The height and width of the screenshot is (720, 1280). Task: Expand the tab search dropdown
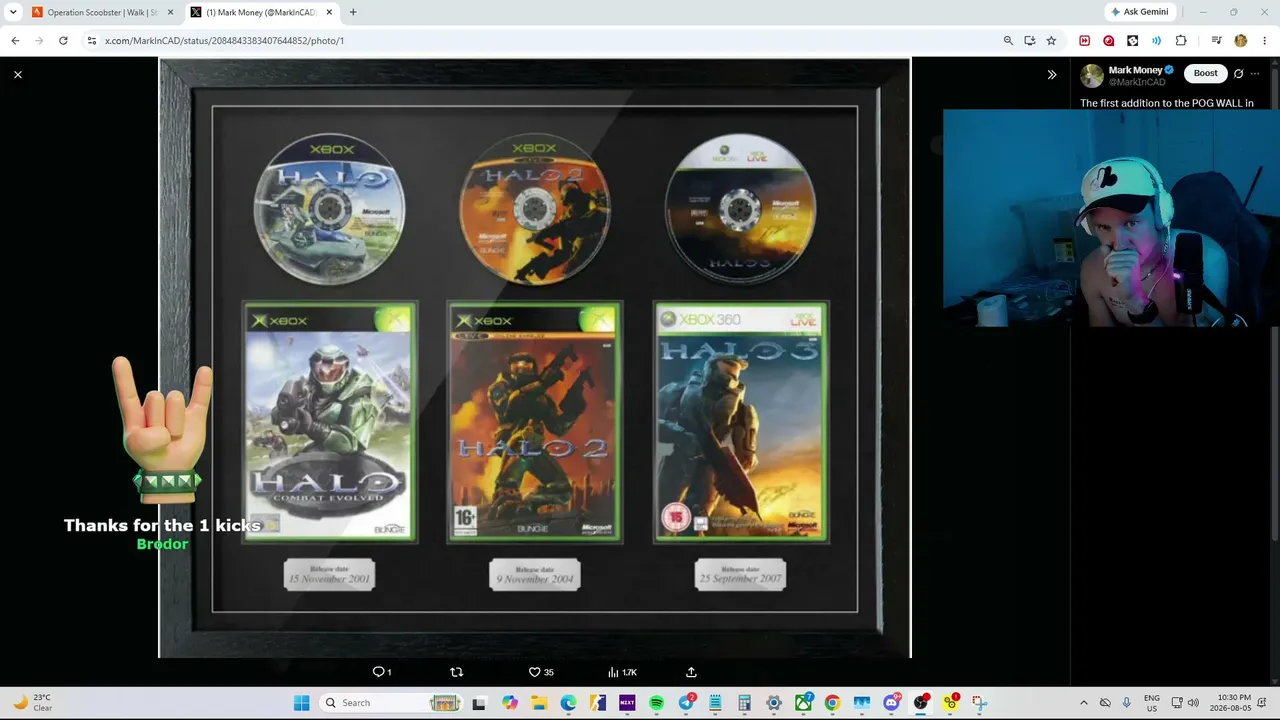tap(13, 12)
